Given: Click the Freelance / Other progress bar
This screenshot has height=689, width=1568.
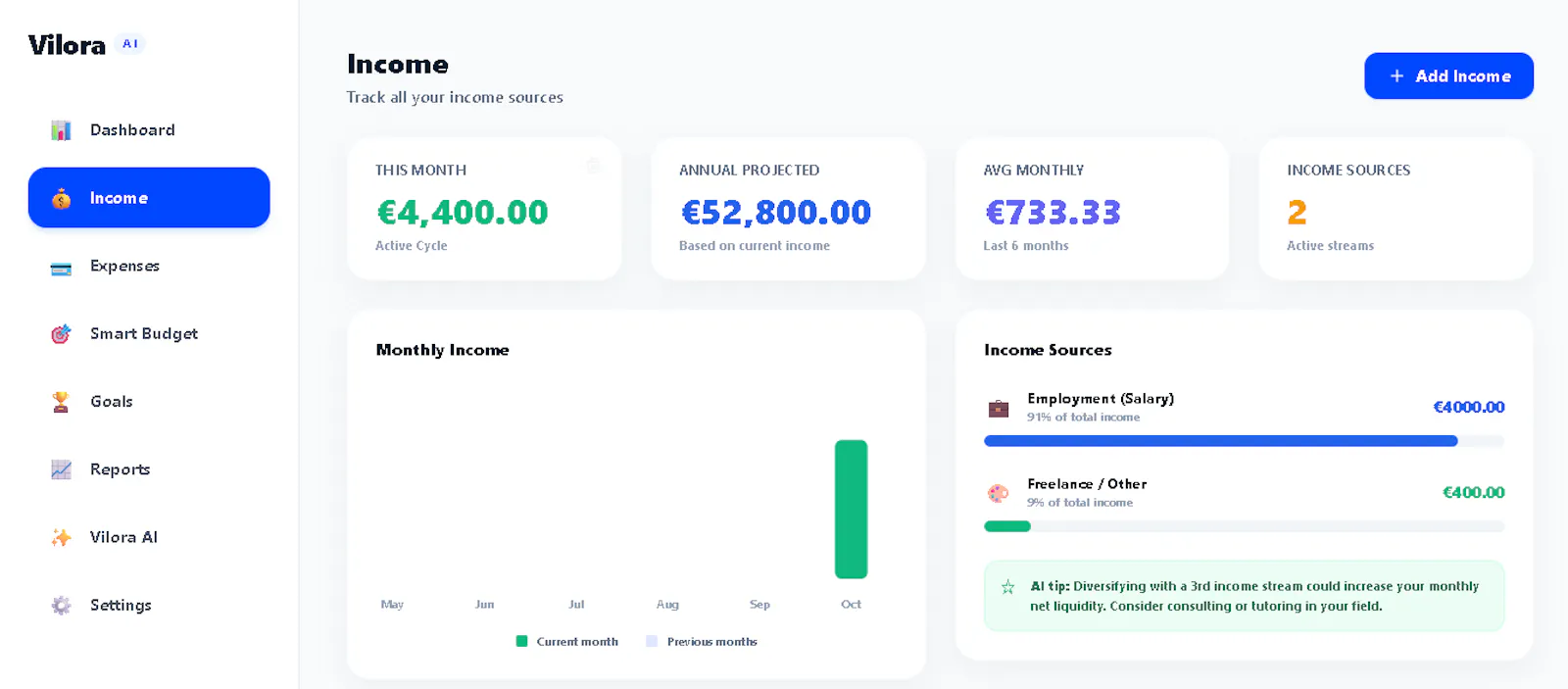Looking at the screenshot, I should pos(1244,526).
